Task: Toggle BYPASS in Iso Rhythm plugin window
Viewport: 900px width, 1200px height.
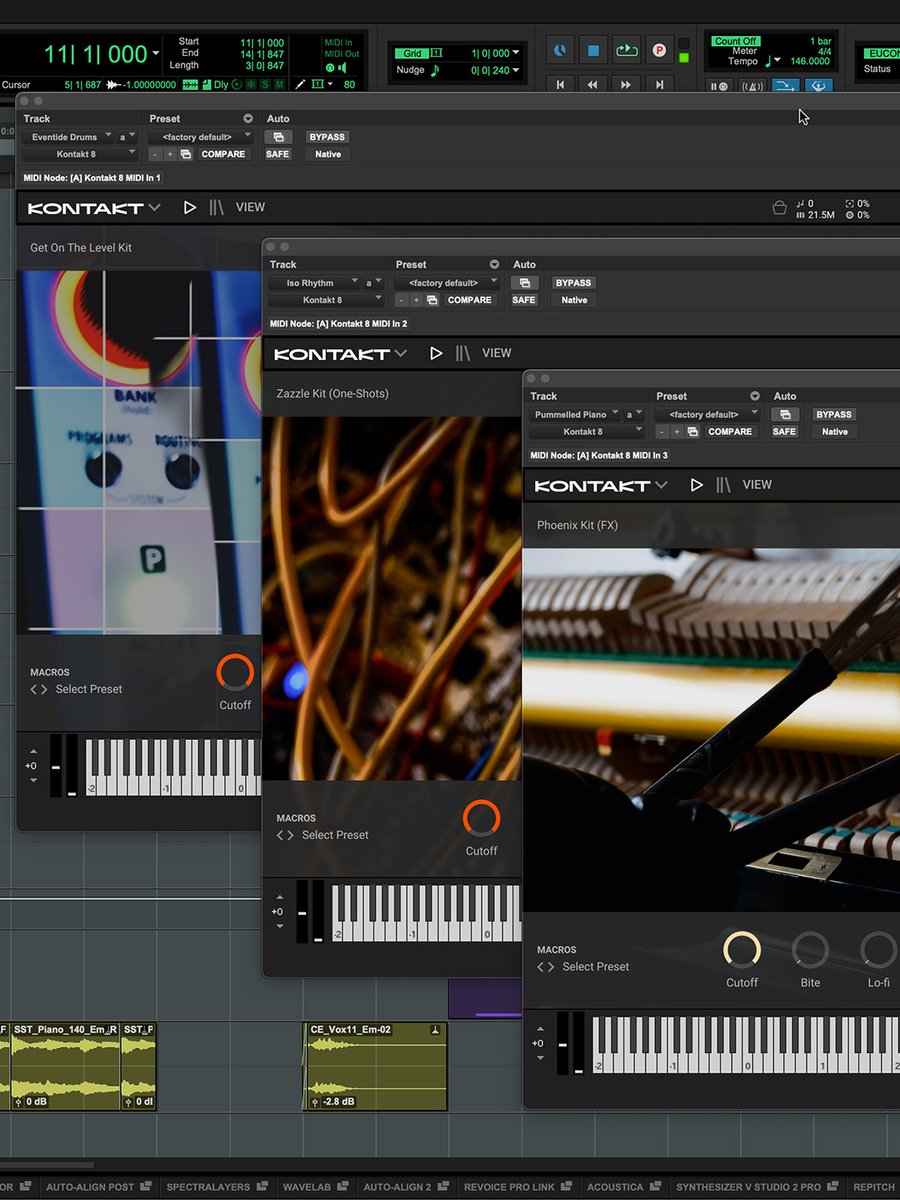Action: 574,283
